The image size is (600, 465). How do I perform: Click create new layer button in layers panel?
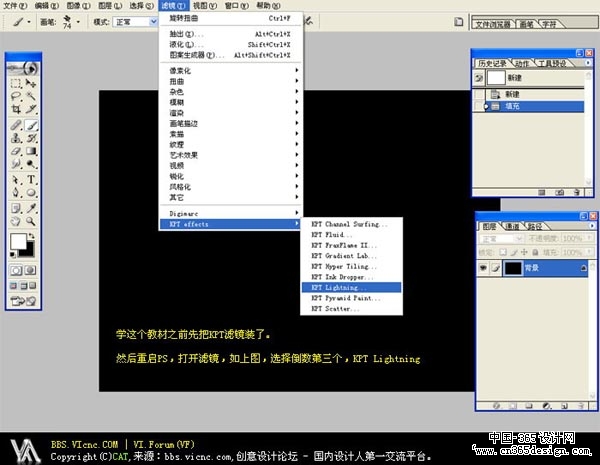(564, 406)
